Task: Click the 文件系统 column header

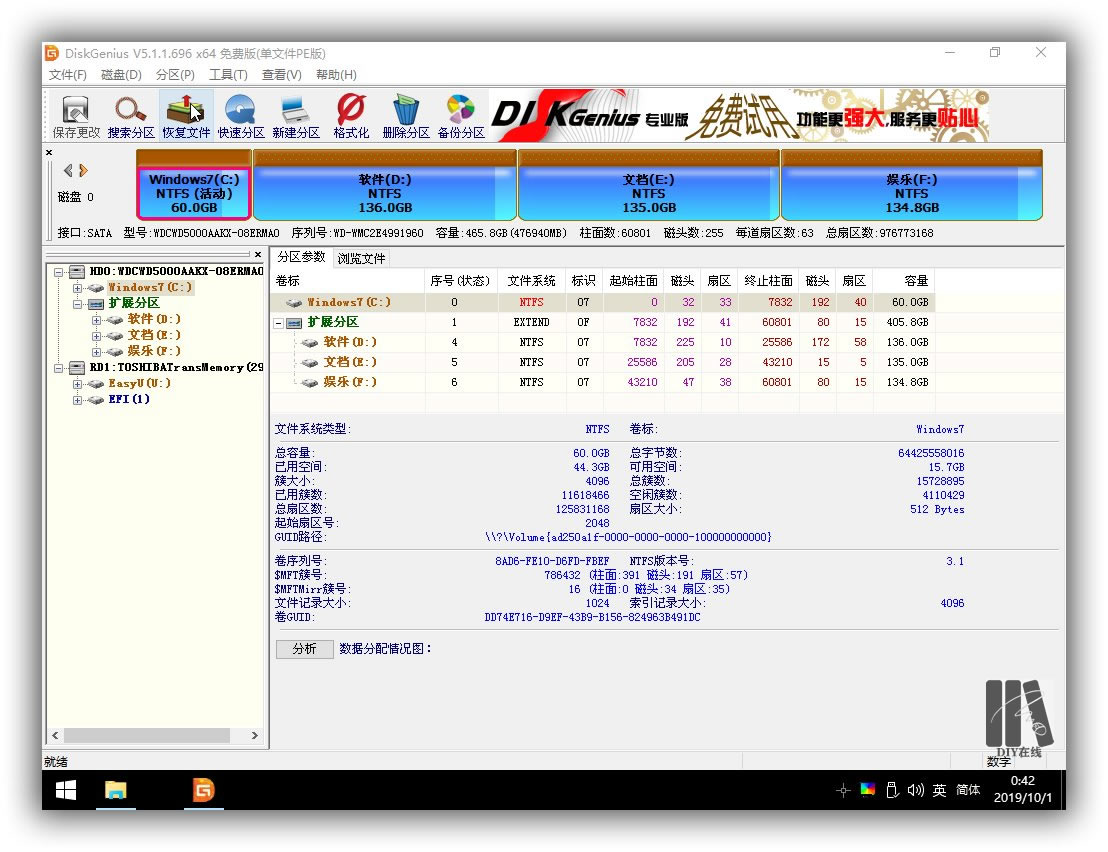Action: pos(531,280)
